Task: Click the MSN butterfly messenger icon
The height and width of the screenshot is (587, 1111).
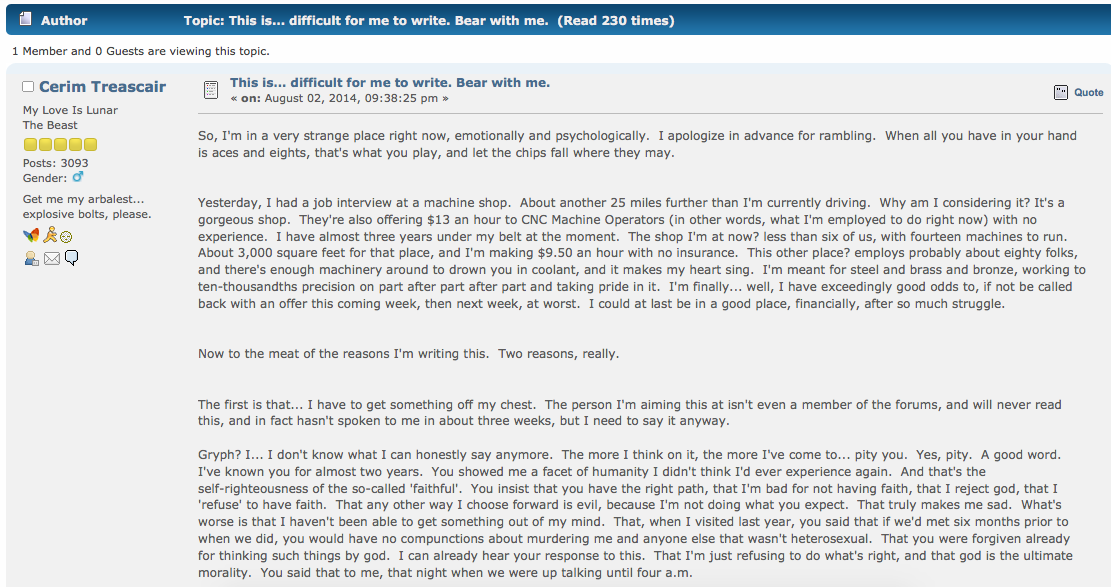Action: coord(31,235)
